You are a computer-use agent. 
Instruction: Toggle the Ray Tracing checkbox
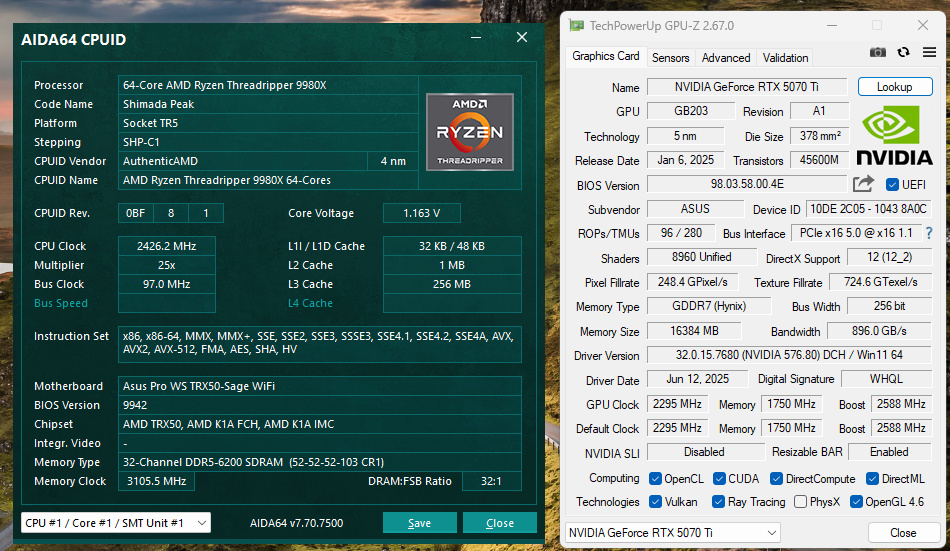(719, 501)
